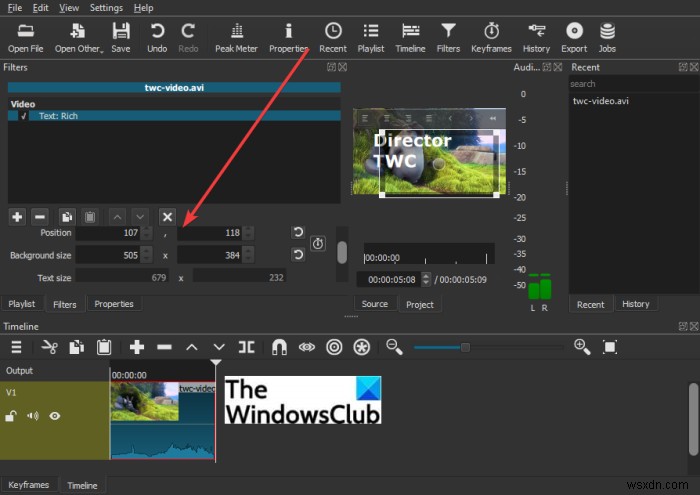Uncheck the Text: Rich filter checkbox
Image resolution: width=700 pixels, height=495 pixels.
(x=24, y=116)
